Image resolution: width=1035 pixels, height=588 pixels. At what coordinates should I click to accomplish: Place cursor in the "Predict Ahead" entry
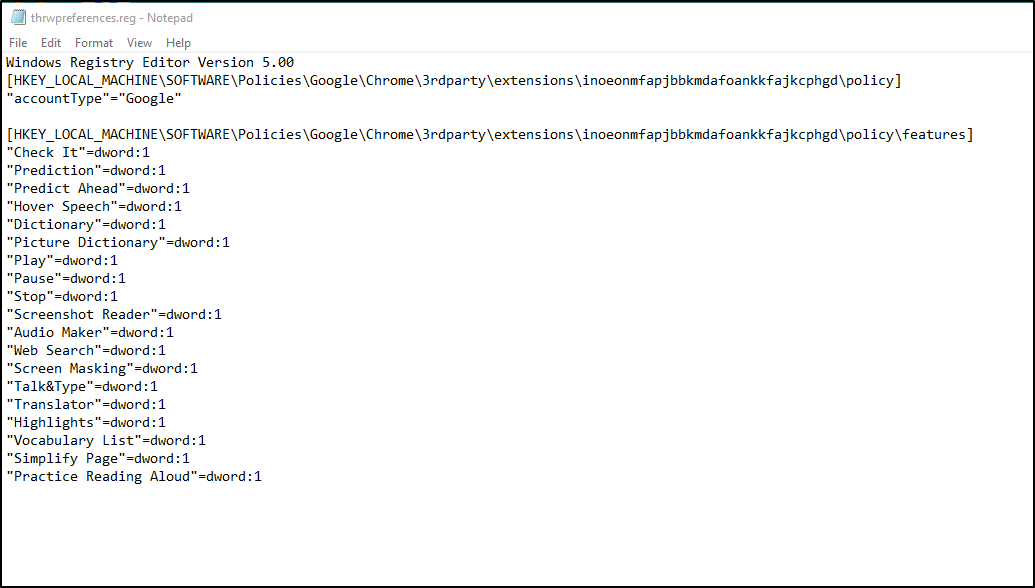click(x=98, y=189)
